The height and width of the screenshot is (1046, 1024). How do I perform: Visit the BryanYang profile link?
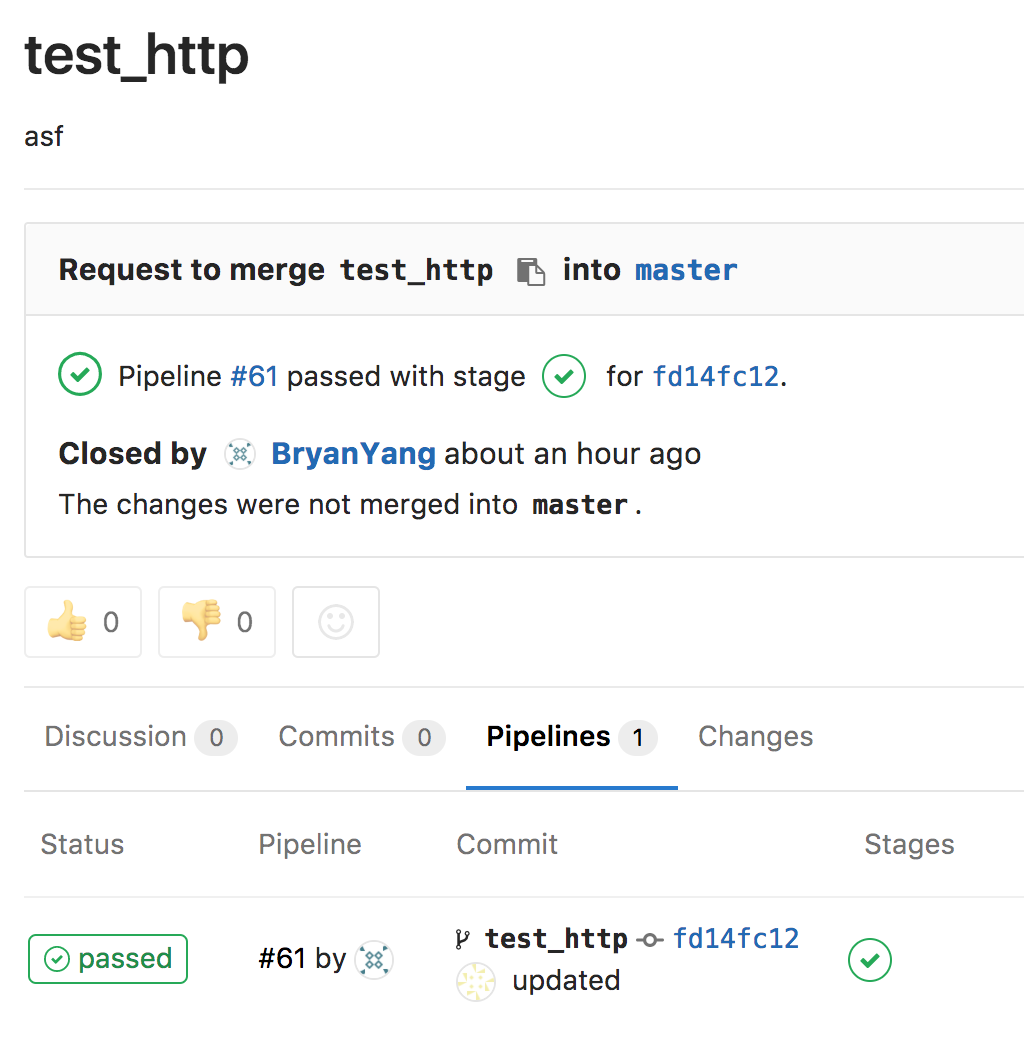click(353, 454)
